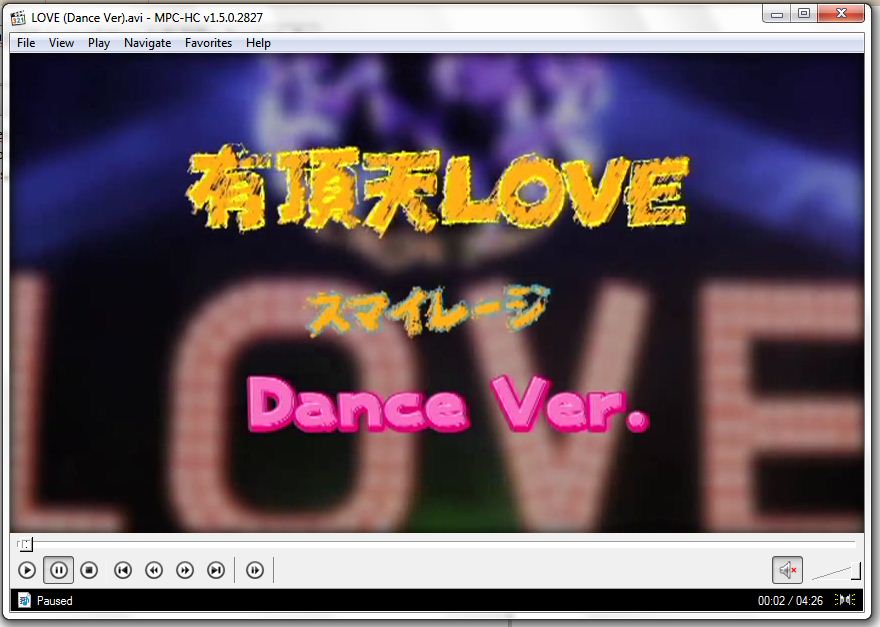Click the audio channel indicator icon
This screenshot has width=880, height=627.
click(845, 599)
